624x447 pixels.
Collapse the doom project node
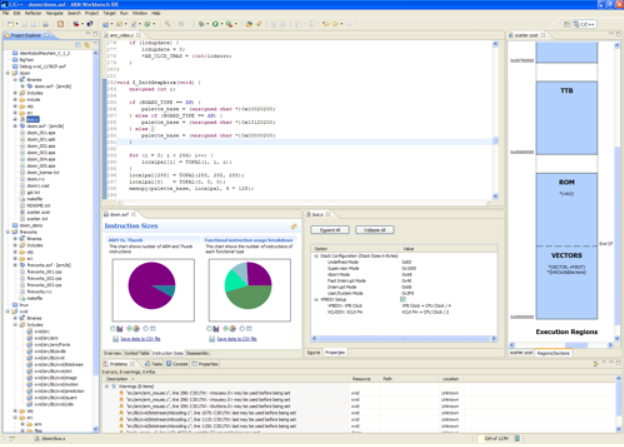pos(8,73)
